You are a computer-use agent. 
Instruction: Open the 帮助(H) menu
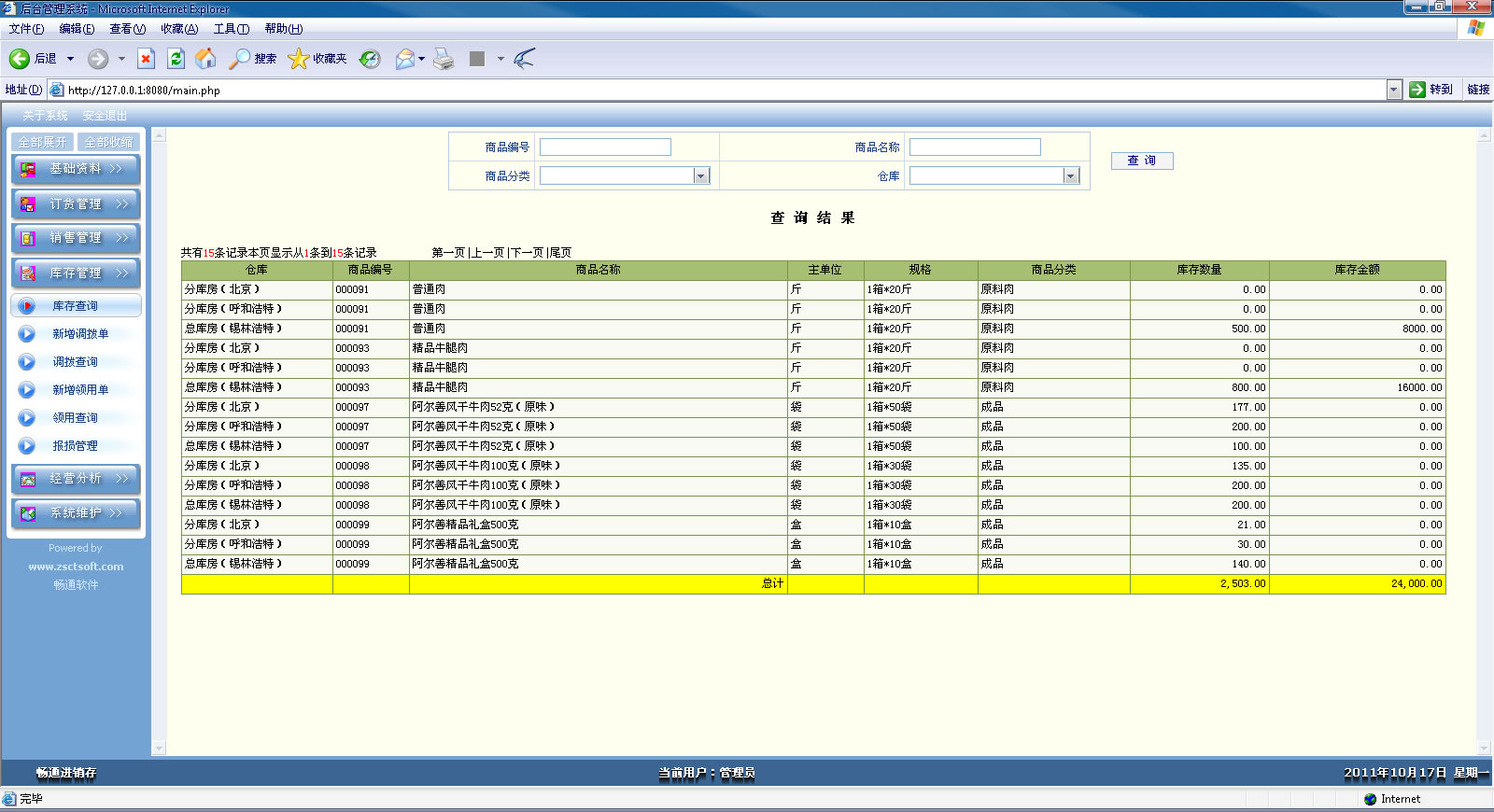[284, 29]
